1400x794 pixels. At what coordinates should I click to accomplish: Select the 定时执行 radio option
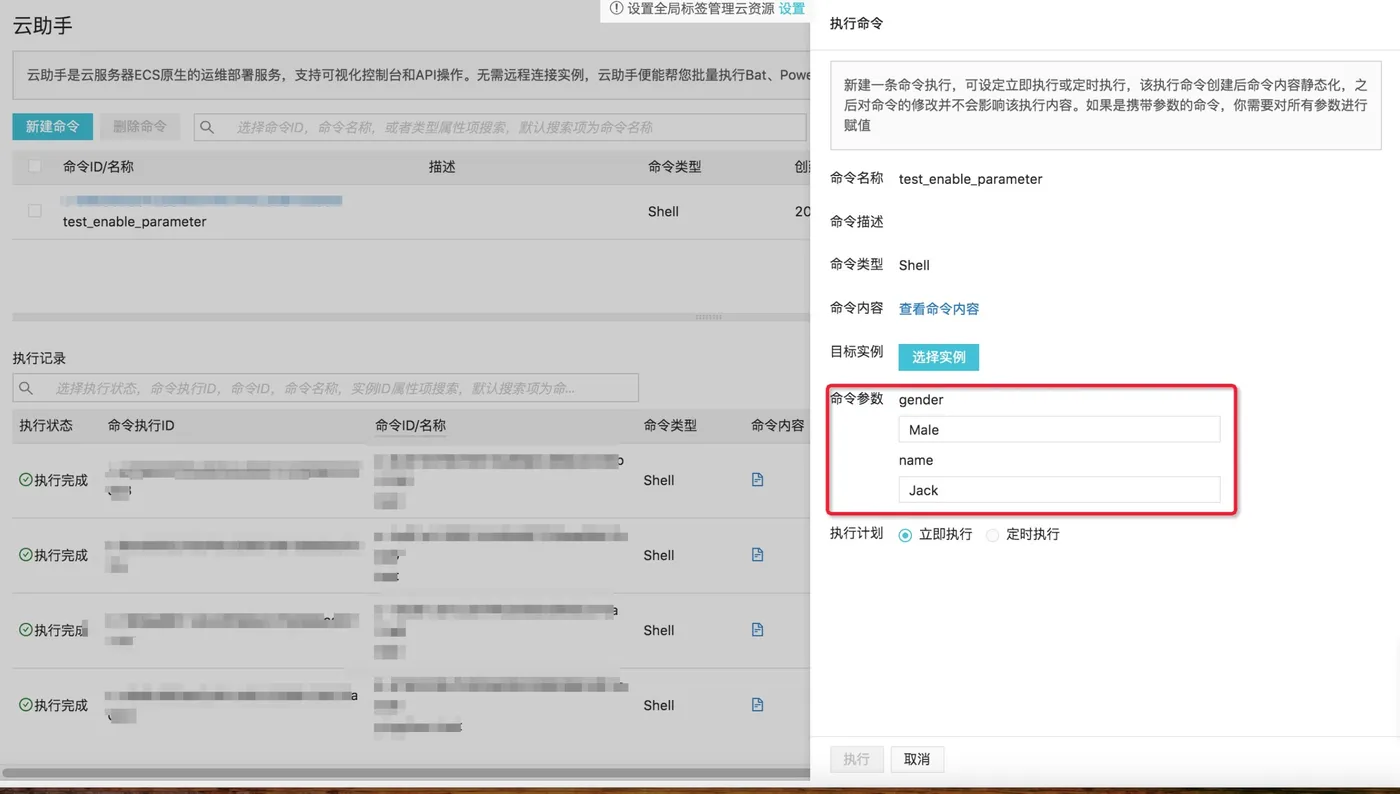click(992, 535)
